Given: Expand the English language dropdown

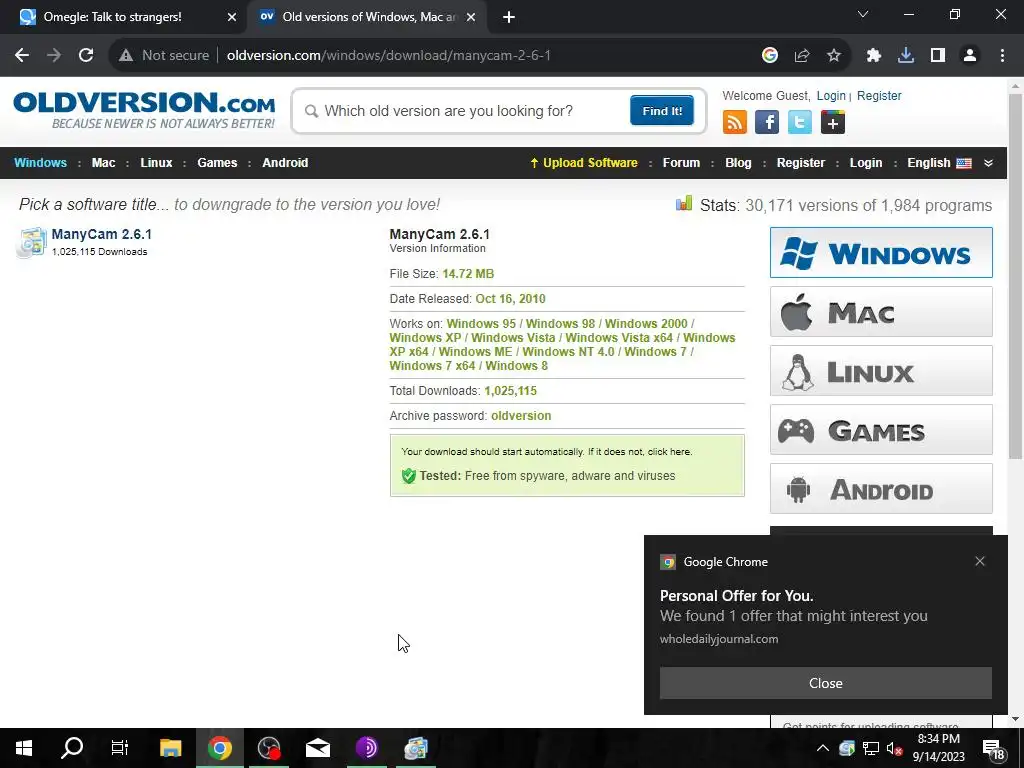Looking at the screenshot, I should pos(988,163).
